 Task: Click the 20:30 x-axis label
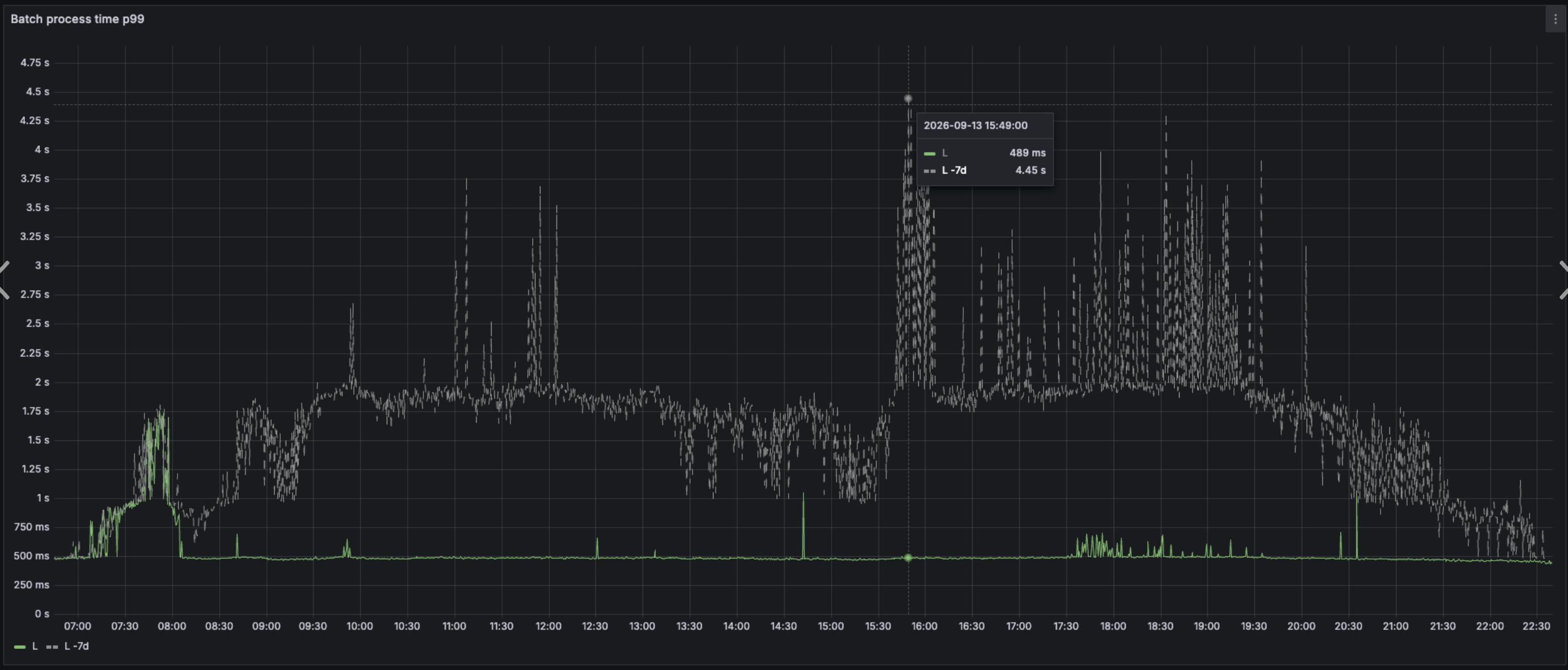pos(1348,626)
